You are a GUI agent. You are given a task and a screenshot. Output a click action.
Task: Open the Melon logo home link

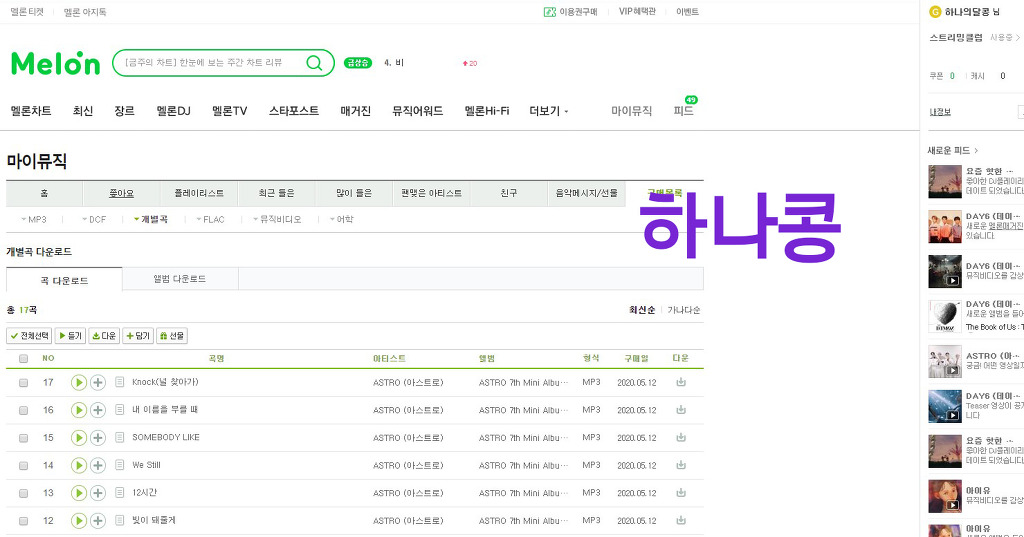pyautogui.click(x=56, y=63)
